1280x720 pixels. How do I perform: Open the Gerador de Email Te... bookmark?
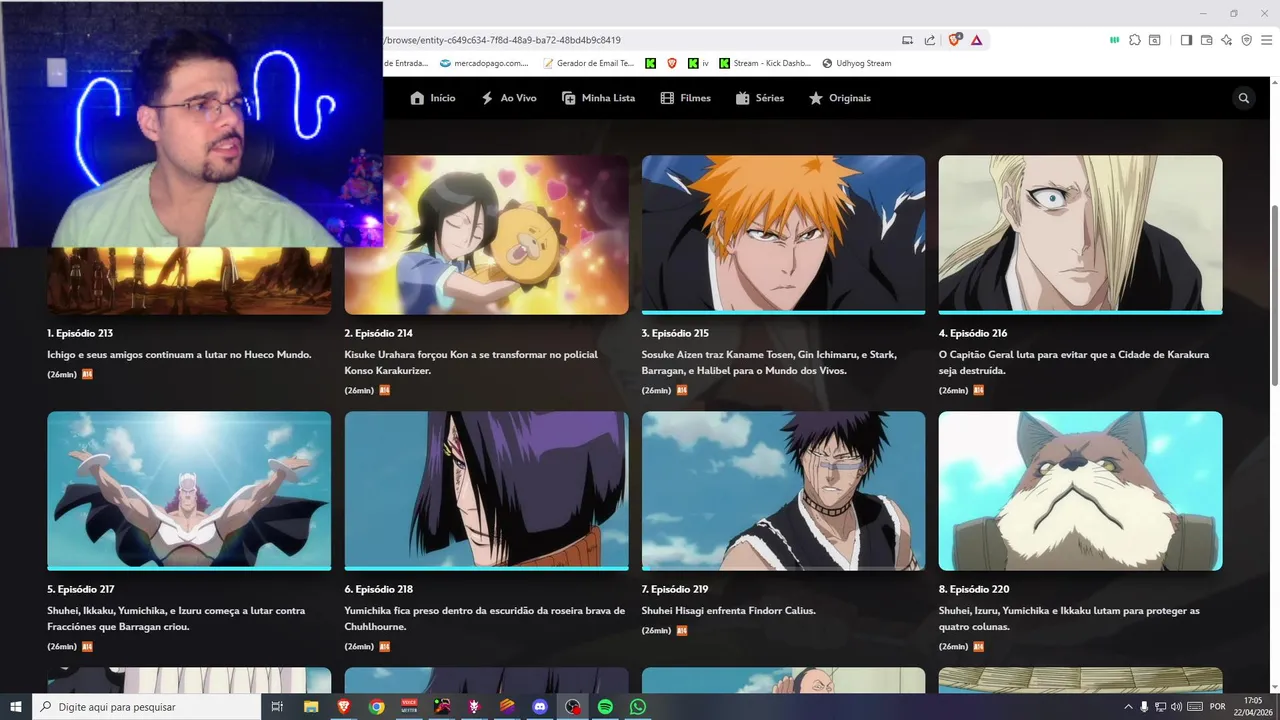[x=588, y=63]
